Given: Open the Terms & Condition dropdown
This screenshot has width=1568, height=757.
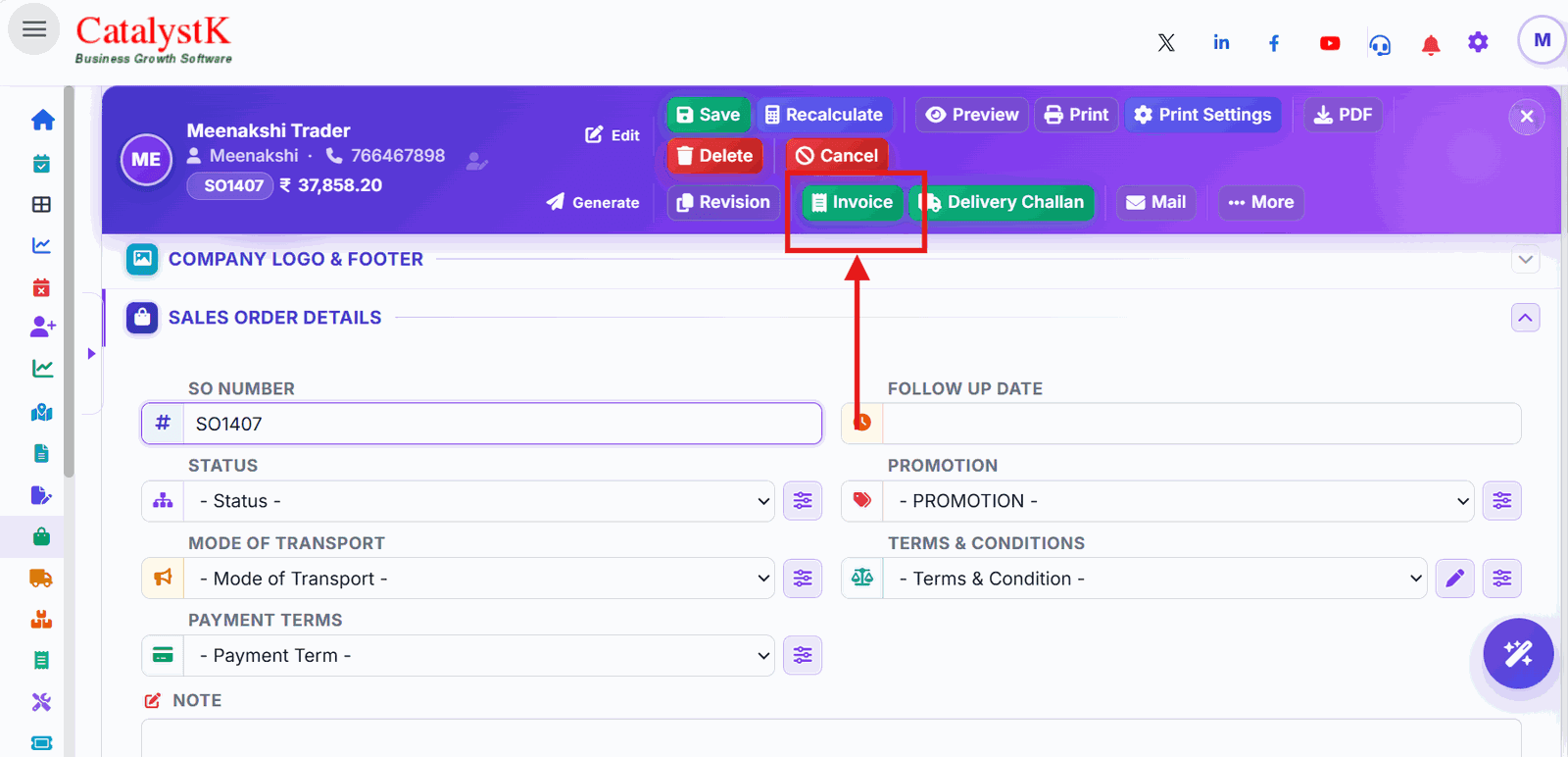Looking at the screenshot, I should click(x=1154, y=579).
